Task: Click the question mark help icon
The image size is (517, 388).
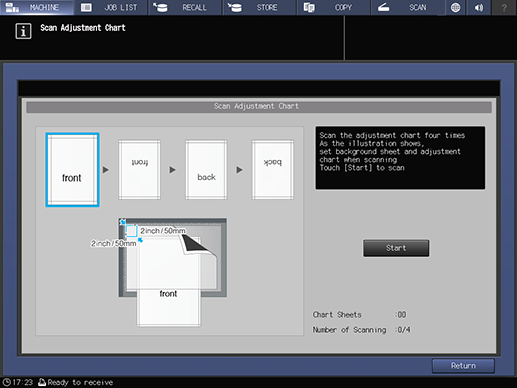Action: tap(504, 7)
